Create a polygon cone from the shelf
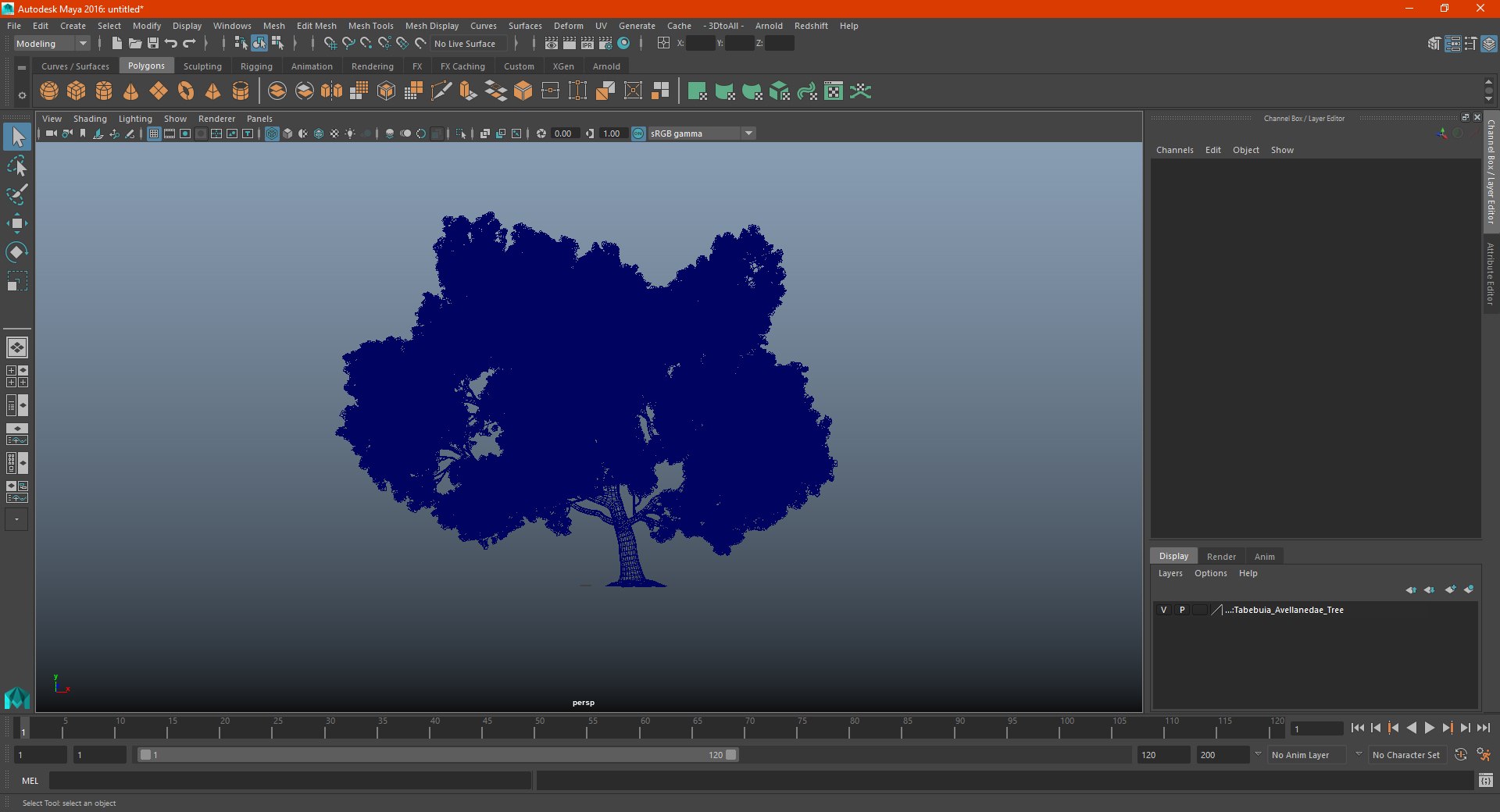Viewport: 1500px width, 812px height. (x=131, y=91)
